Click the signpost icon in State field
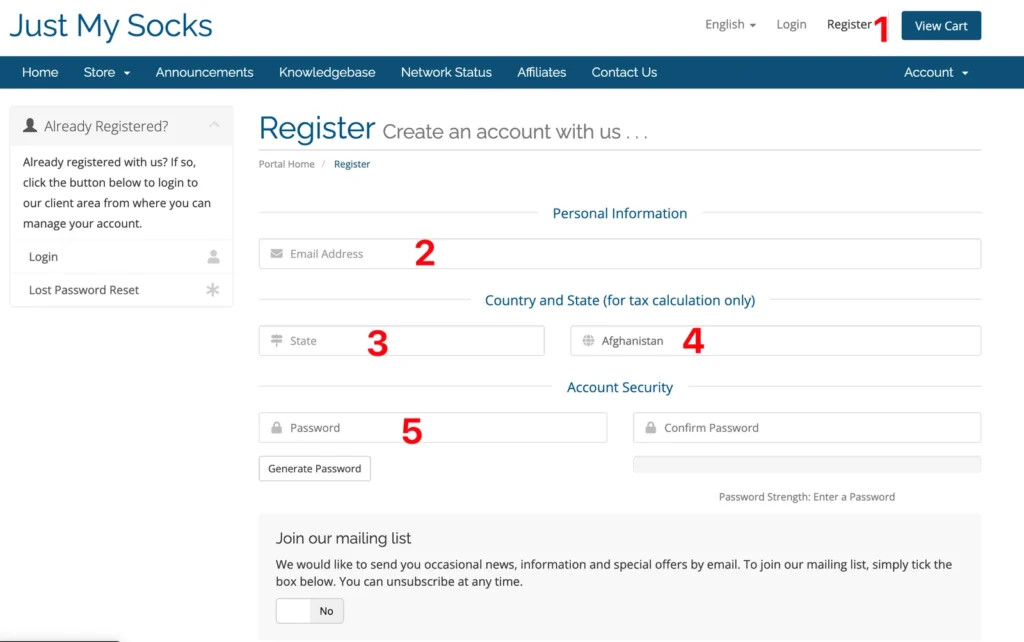The width and height of the screenshot is (1024, 642). 276,340
